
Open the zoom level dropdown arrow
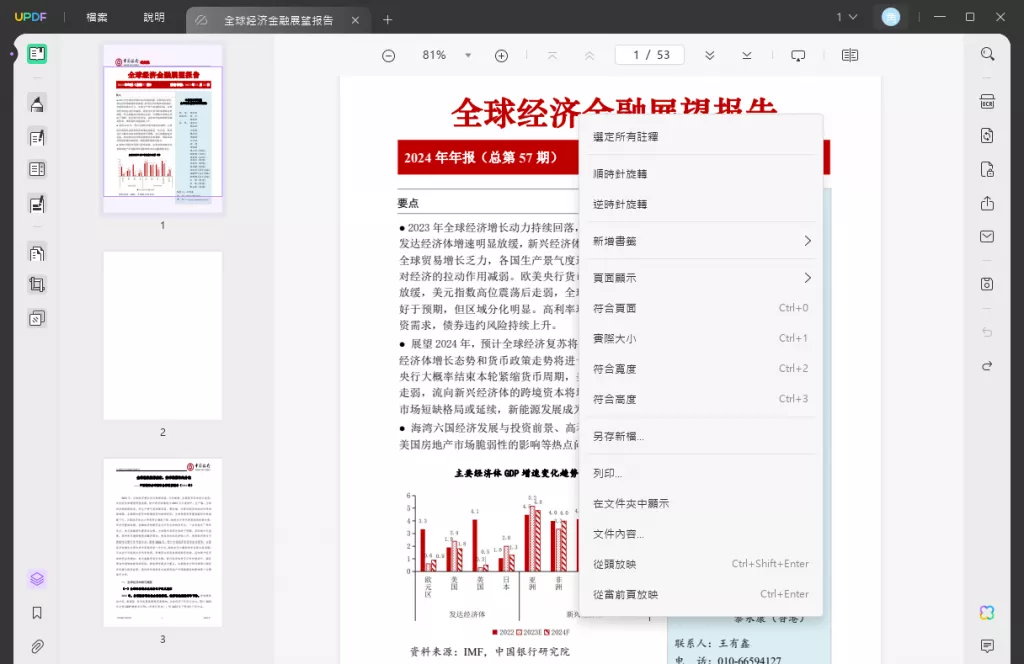[468, 55]
